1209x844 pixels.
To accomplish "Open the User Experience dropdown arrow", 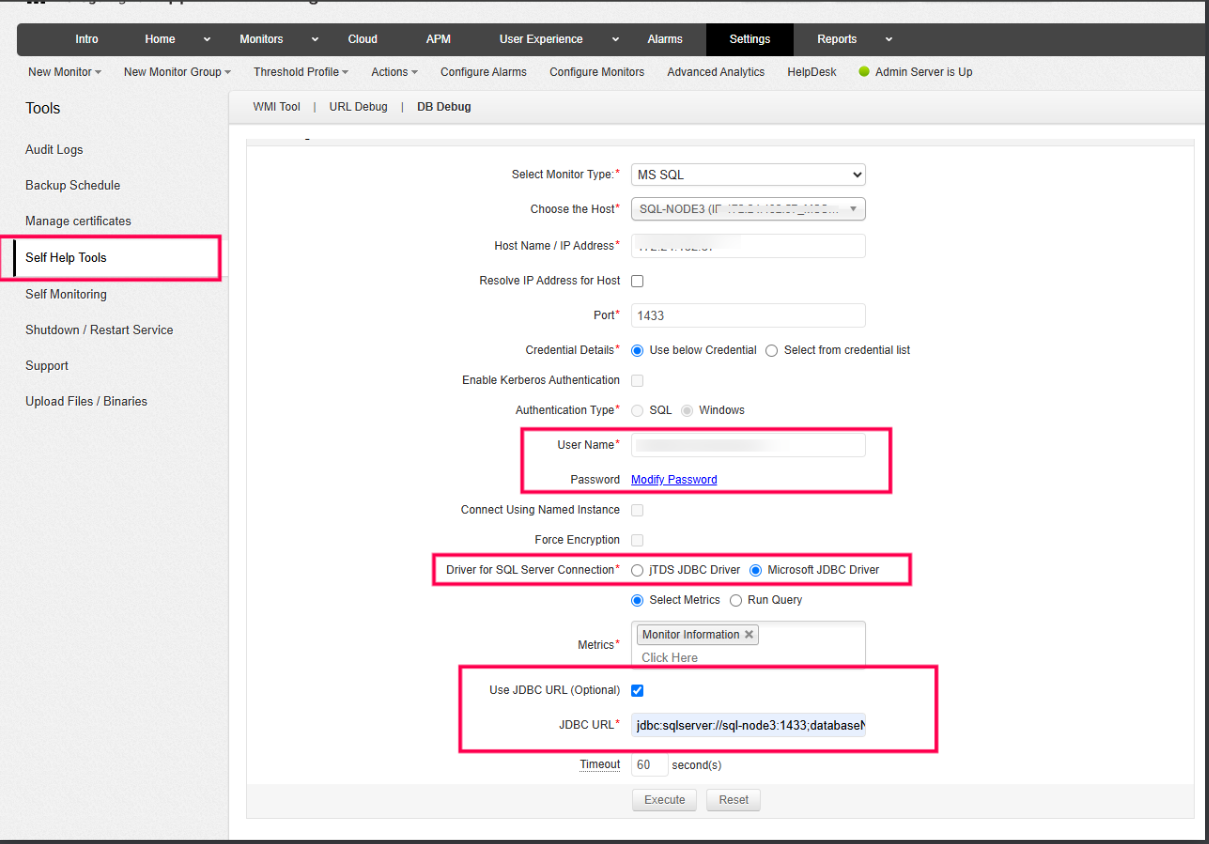I will tap(614, 40).
